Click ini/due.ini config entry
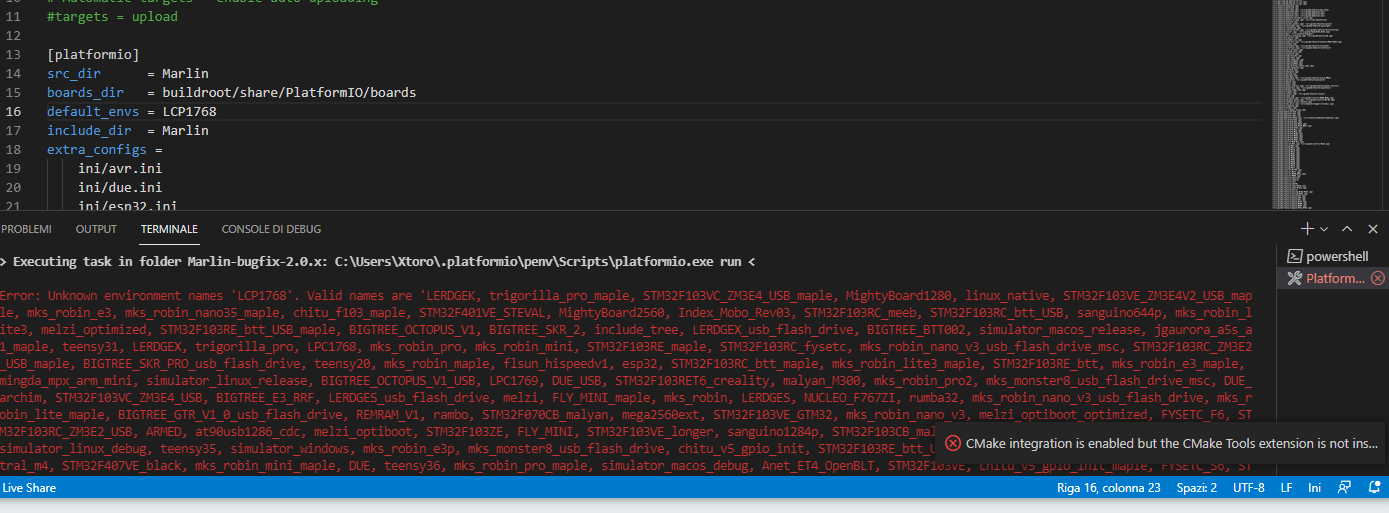This screenshot has height=513, width=1389. click(120, 187)
